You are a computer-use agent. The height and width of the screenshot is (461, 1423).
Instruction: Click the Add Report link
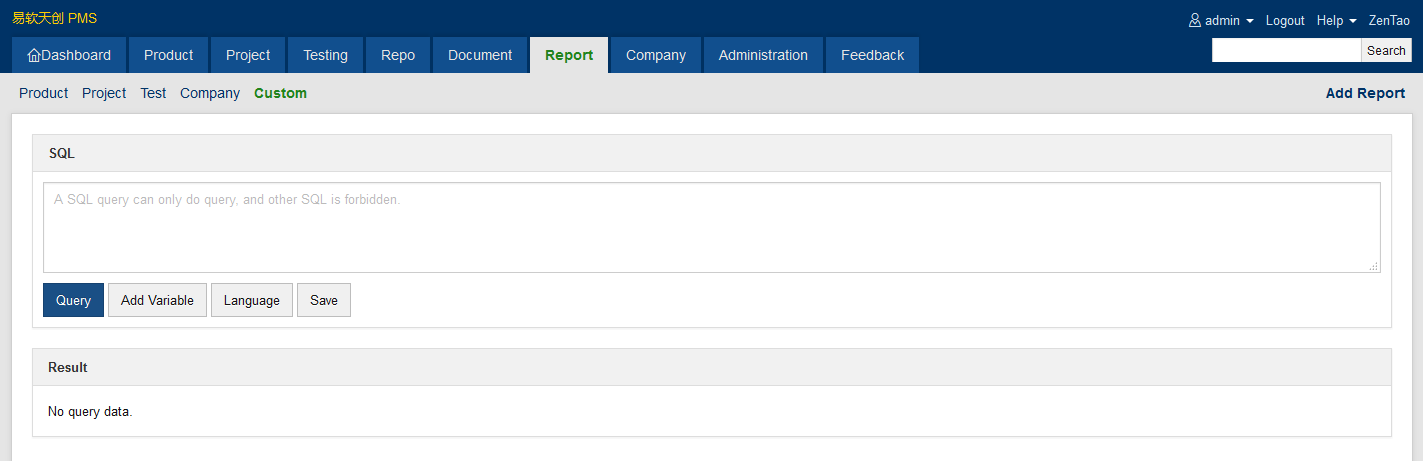(x=1365, y=93)
